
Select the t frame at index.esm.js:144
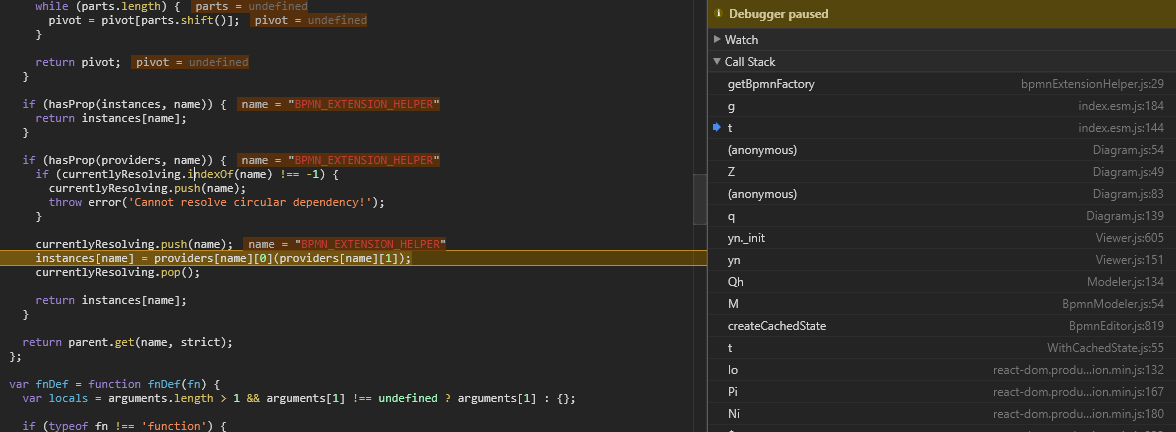pyautogui.click(x=941, y=128)
